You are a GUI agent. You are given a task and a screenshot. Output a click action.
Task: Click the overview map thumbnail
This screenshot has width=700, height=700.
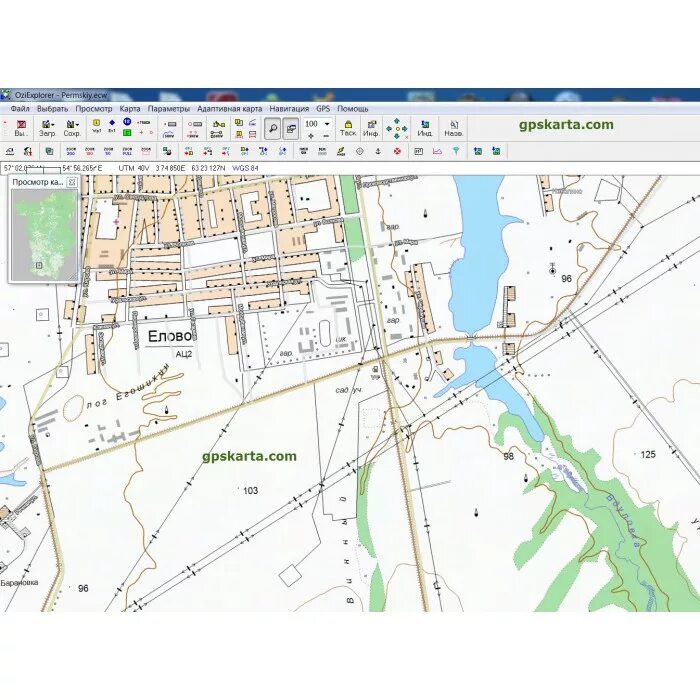(44, 235)
